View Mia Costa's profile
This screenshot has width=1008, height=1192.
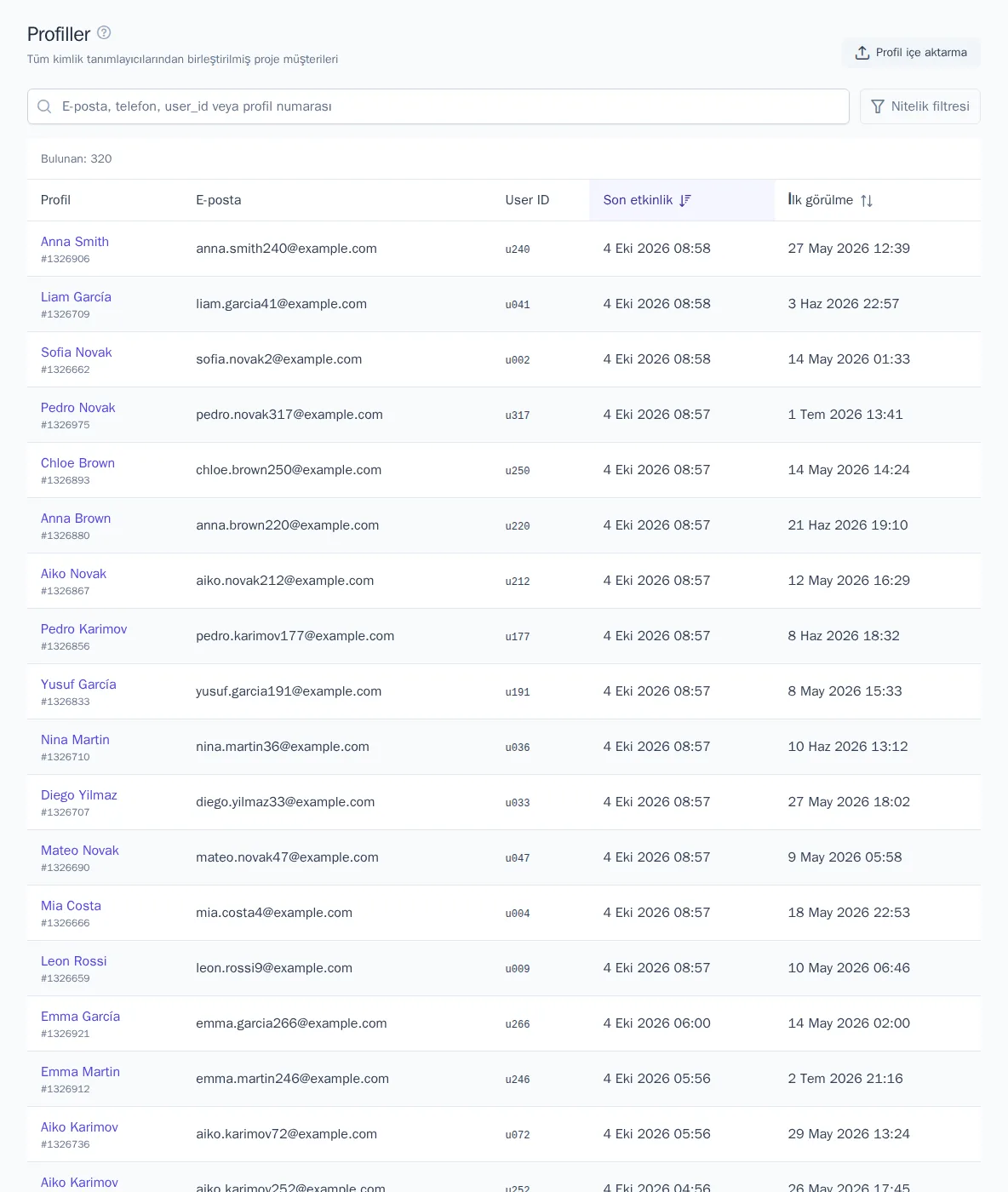71,906
